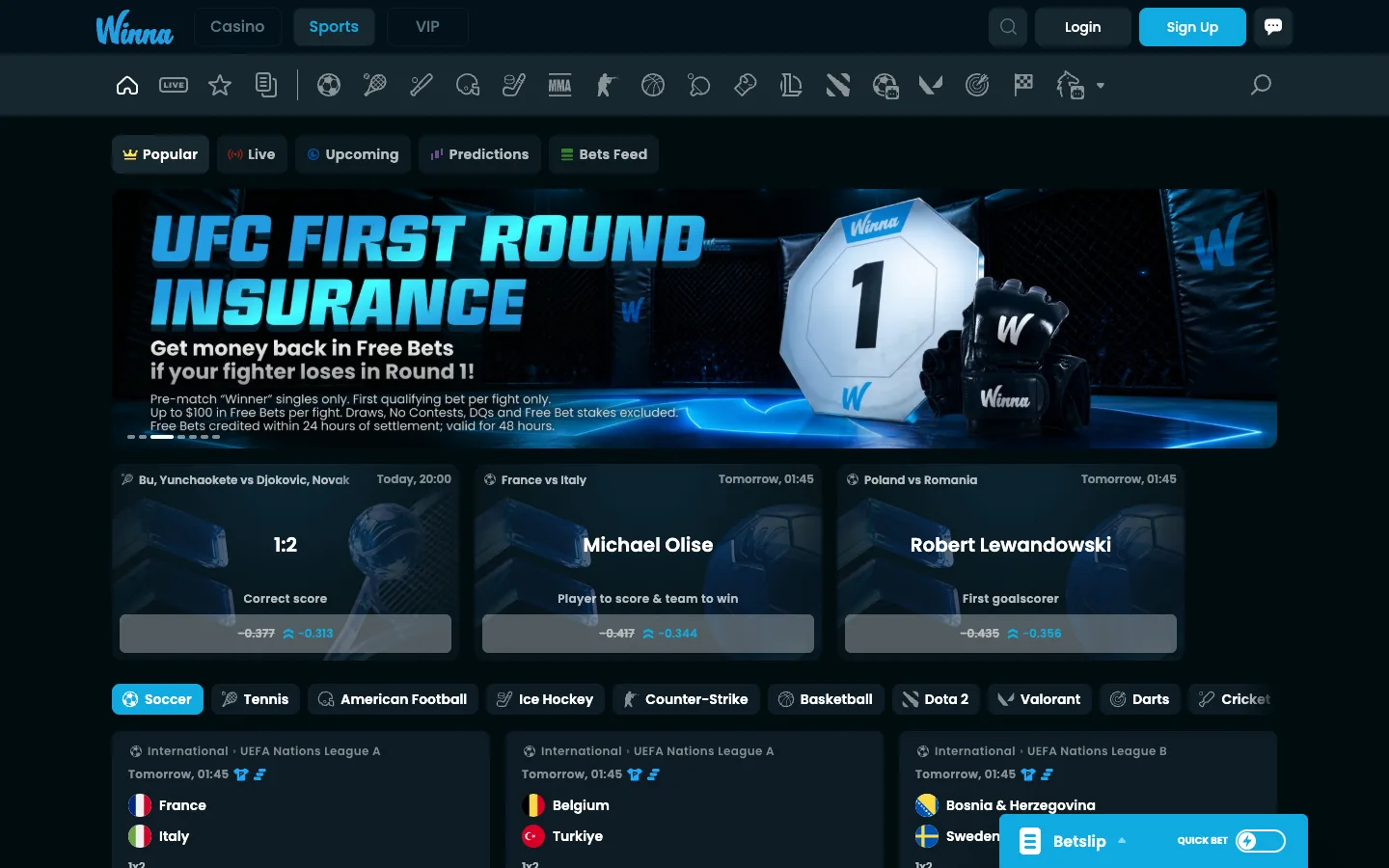This screenshot has height=868, width=1389.
Task: Select soccer ball icon in sports bar
Action: tap(329, 85)
